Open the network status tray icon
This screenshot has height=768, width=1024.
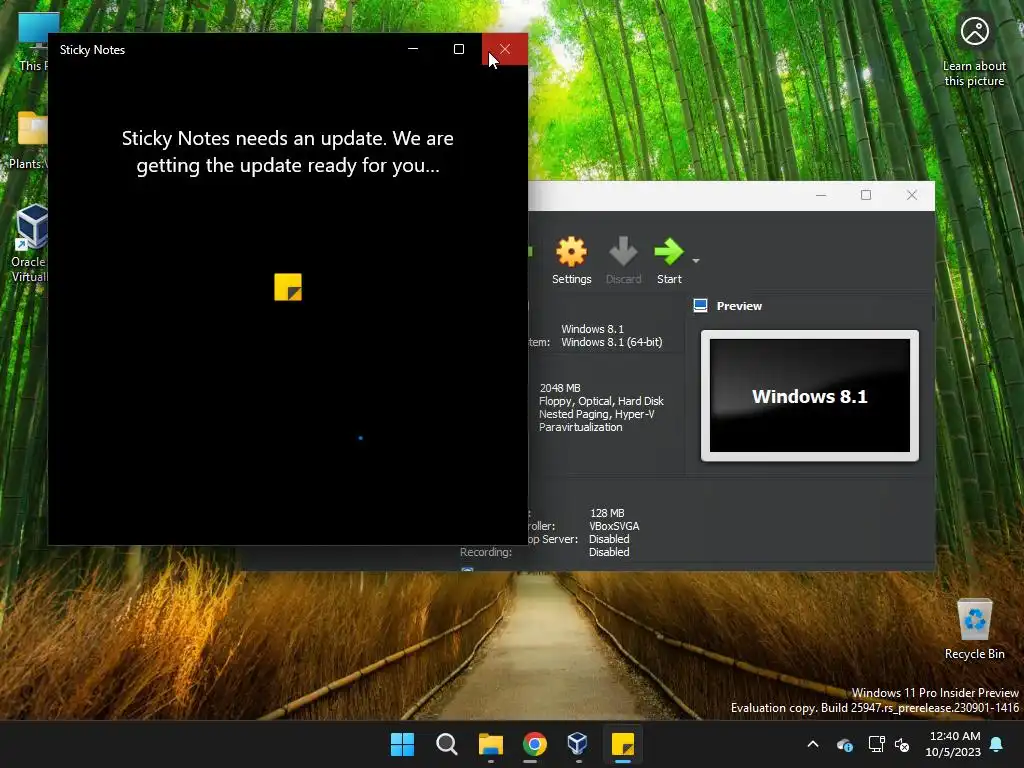tap(876, 744)
